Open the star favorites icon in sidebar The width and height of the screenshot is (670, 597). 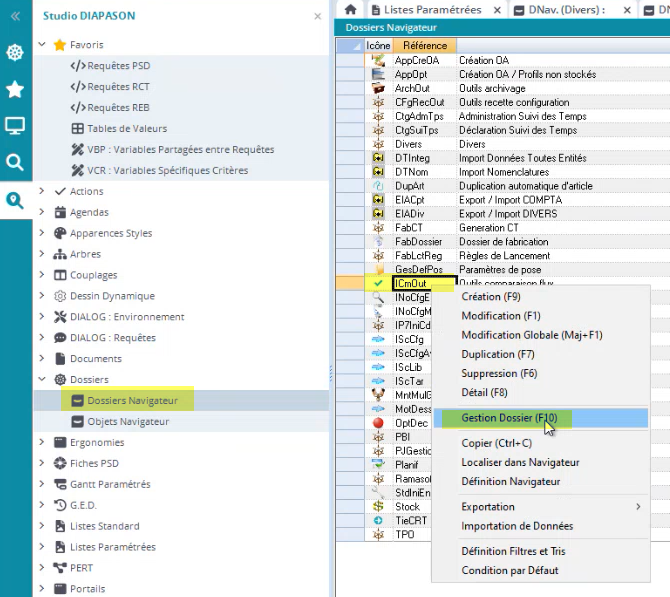click(x=15, y=90)
